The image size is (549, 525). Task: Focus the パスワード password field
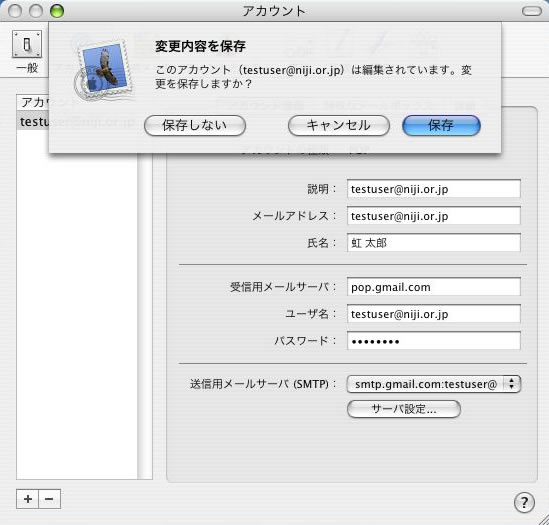coord(433,341)
